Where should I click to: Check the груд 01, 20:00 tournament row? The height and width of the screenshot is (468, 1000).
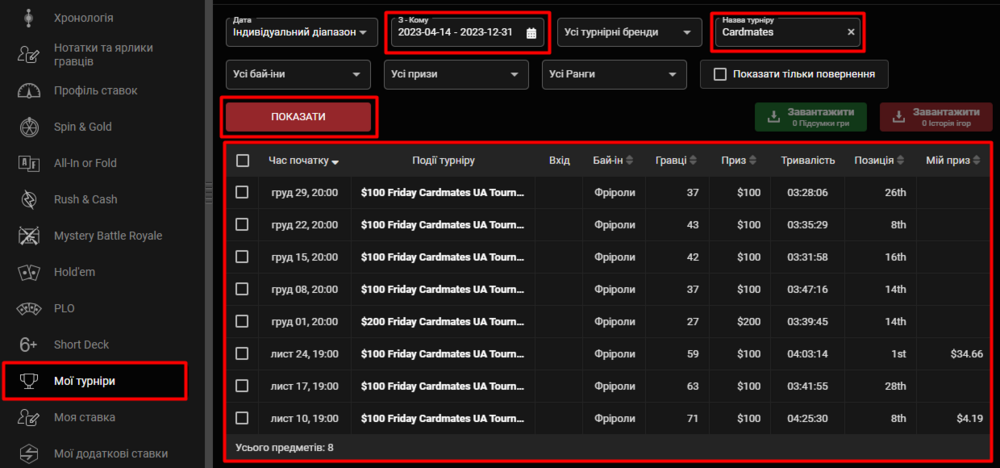pos(242,321)
